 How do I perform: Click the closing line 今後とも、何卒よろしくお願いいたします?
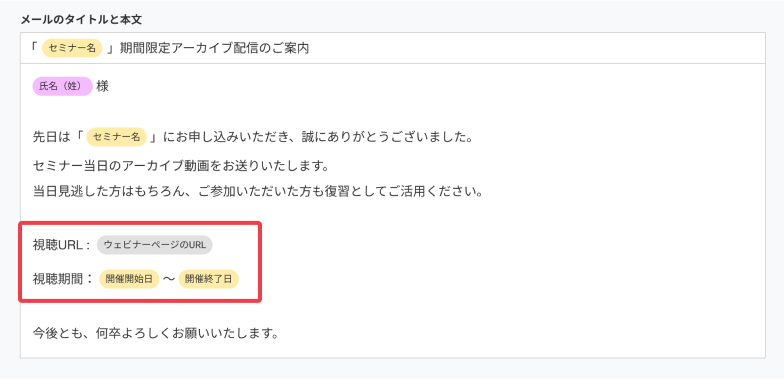pyautogui.click(x=156, y=332)
